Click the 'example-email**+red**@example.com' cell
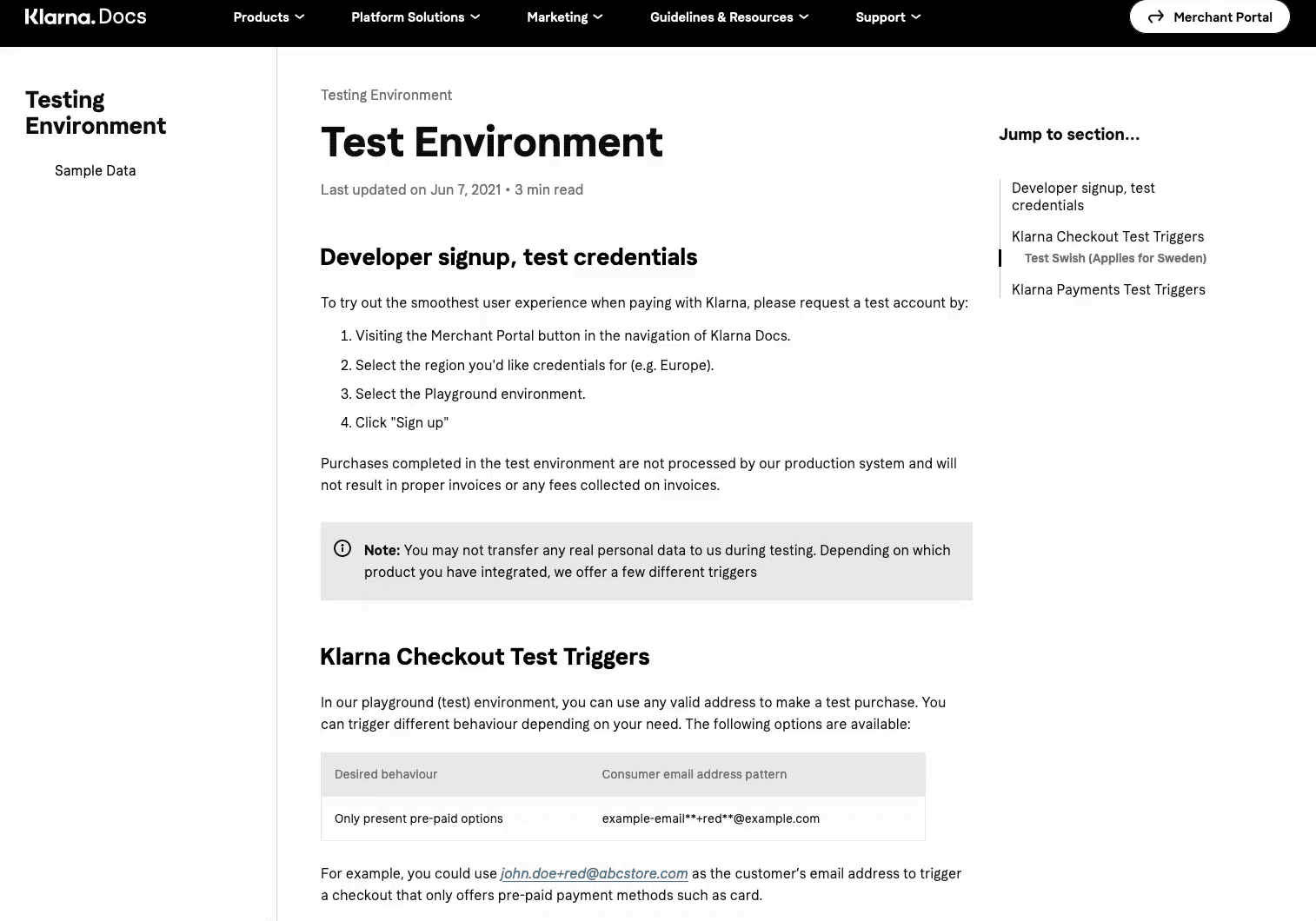Viewport: 1316px width, 921px height. click(x=711, y=818)
